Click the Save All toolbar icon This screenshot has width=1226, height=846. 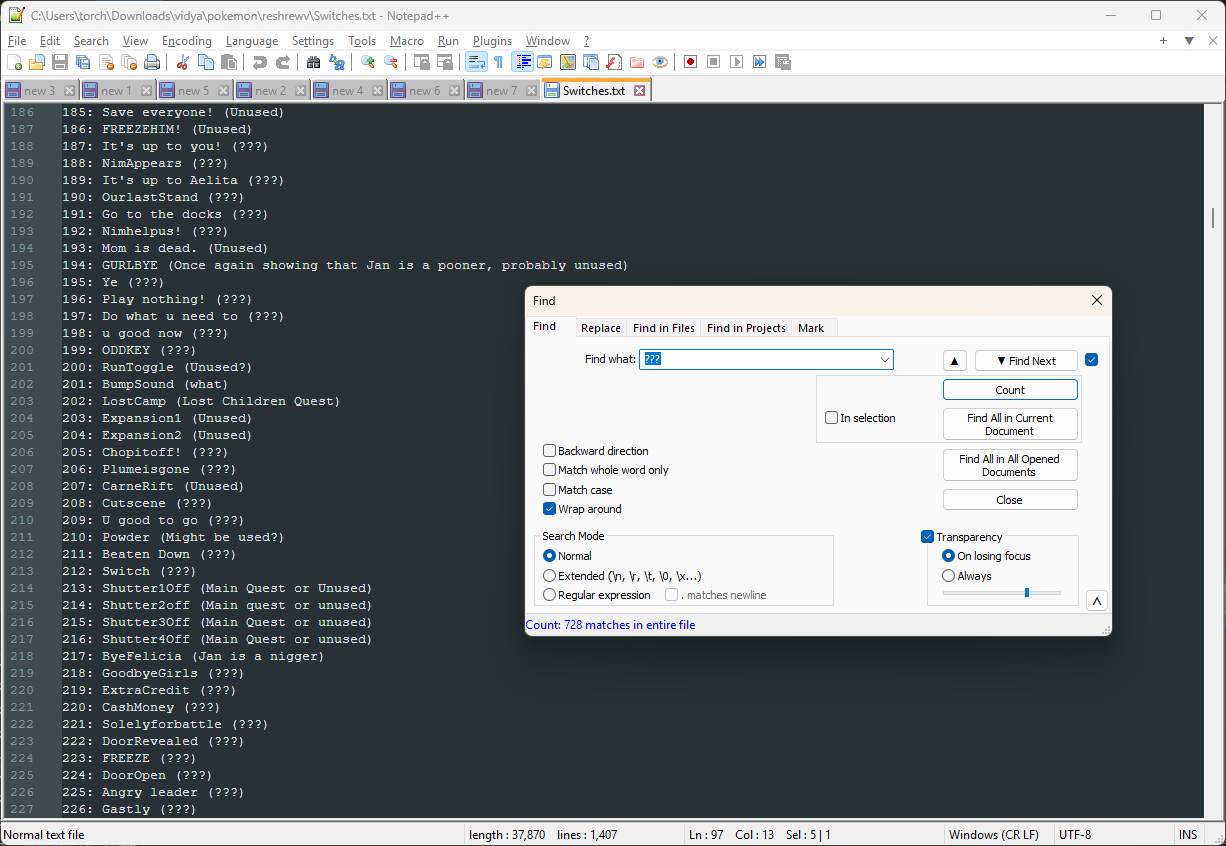[83, 62]
